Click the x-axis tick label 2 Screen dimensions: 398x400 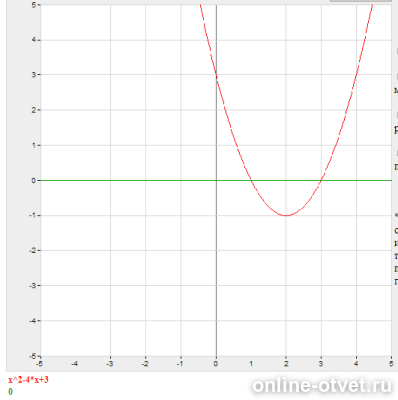pos(286,363)
